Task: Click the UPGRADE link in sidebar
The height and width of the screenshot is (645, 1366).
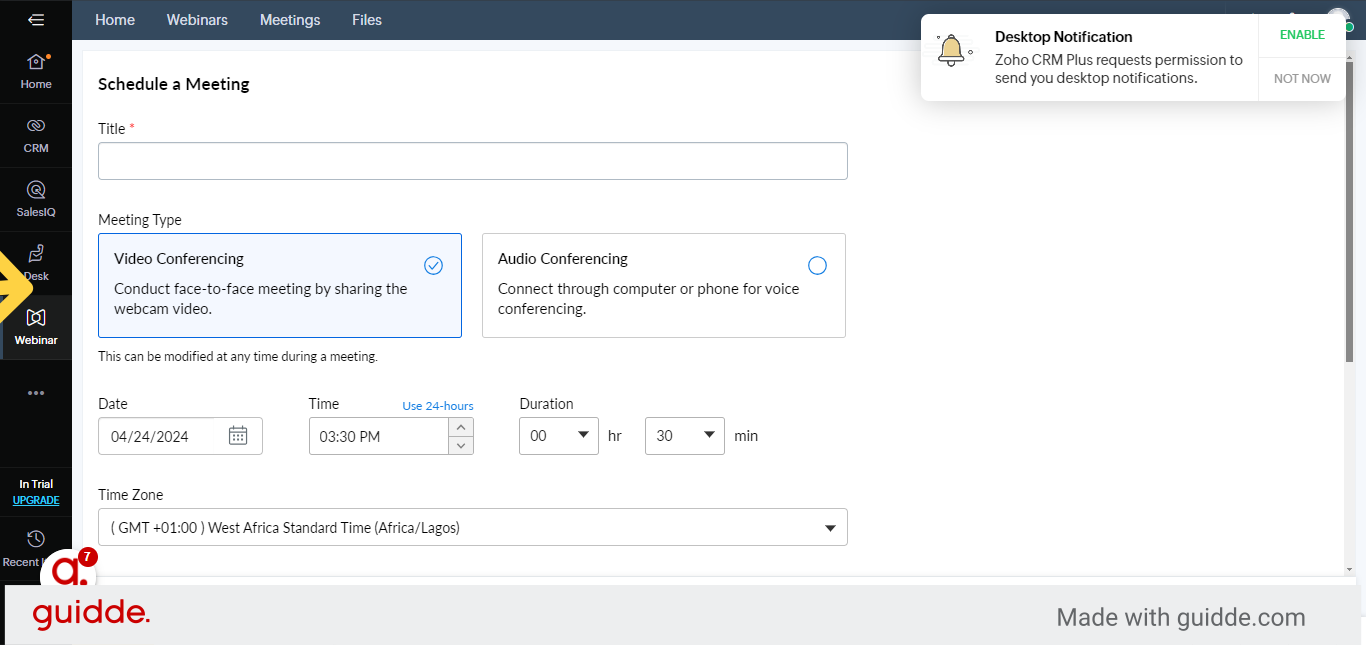Action: coord(36,500)
